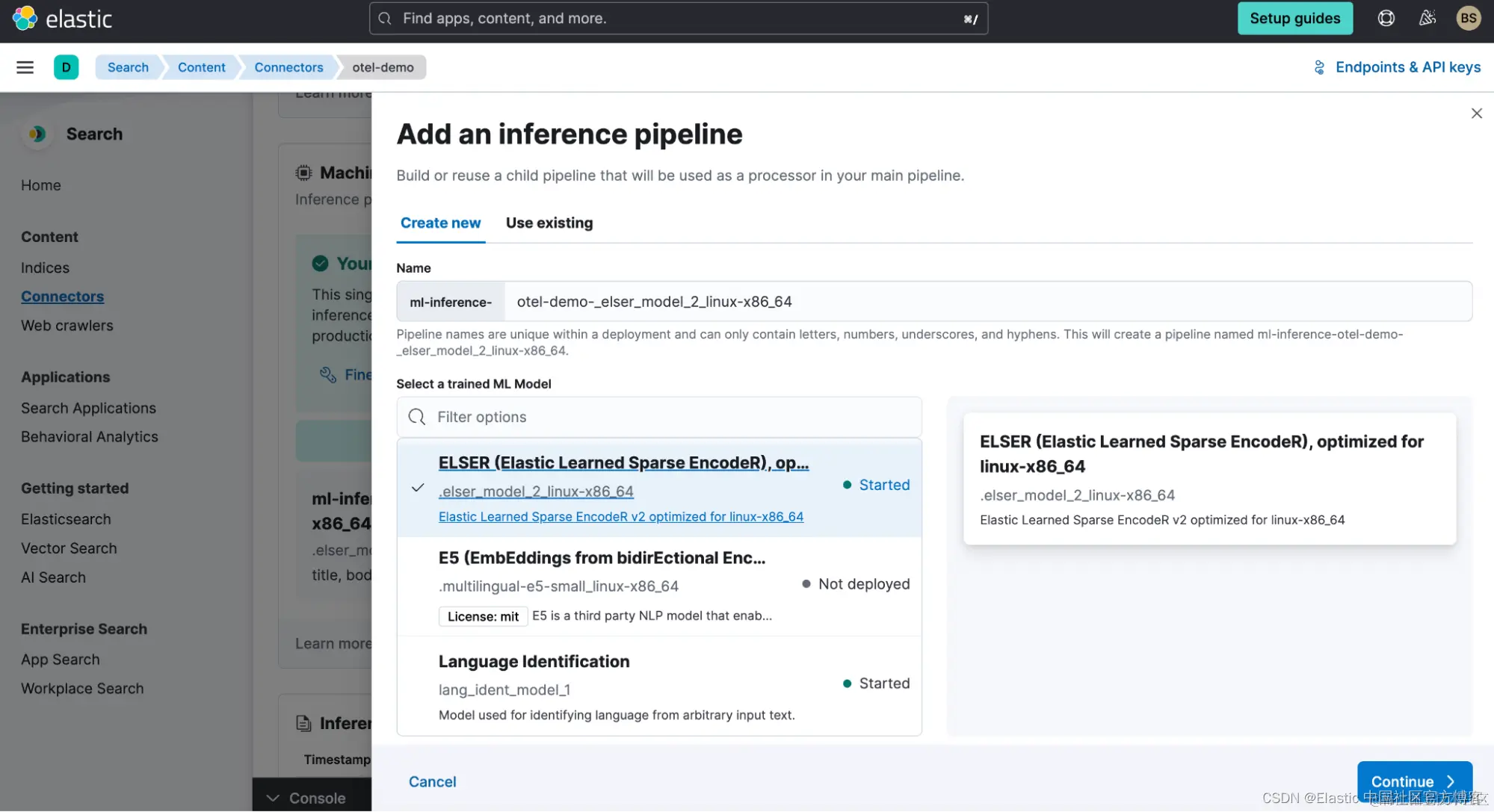The width and height of the screenshot is (1494, 812).
Task: Close the inference pipeline flyout
Action: 1476,114
